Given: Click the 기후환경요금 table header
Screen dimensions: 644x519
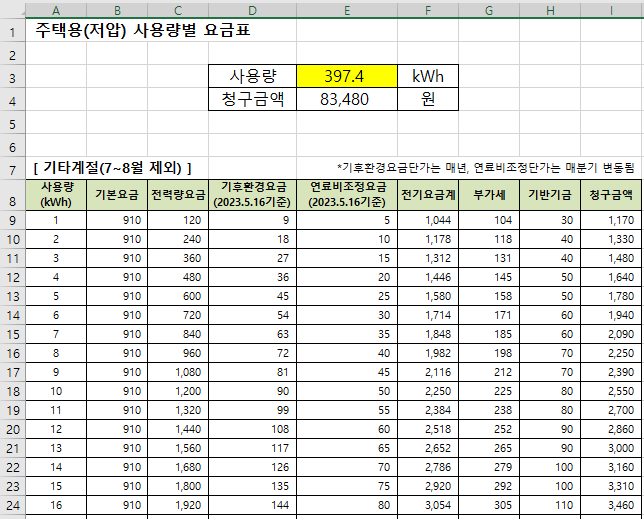Looking at the screenshot, I should tap(252, 195).
